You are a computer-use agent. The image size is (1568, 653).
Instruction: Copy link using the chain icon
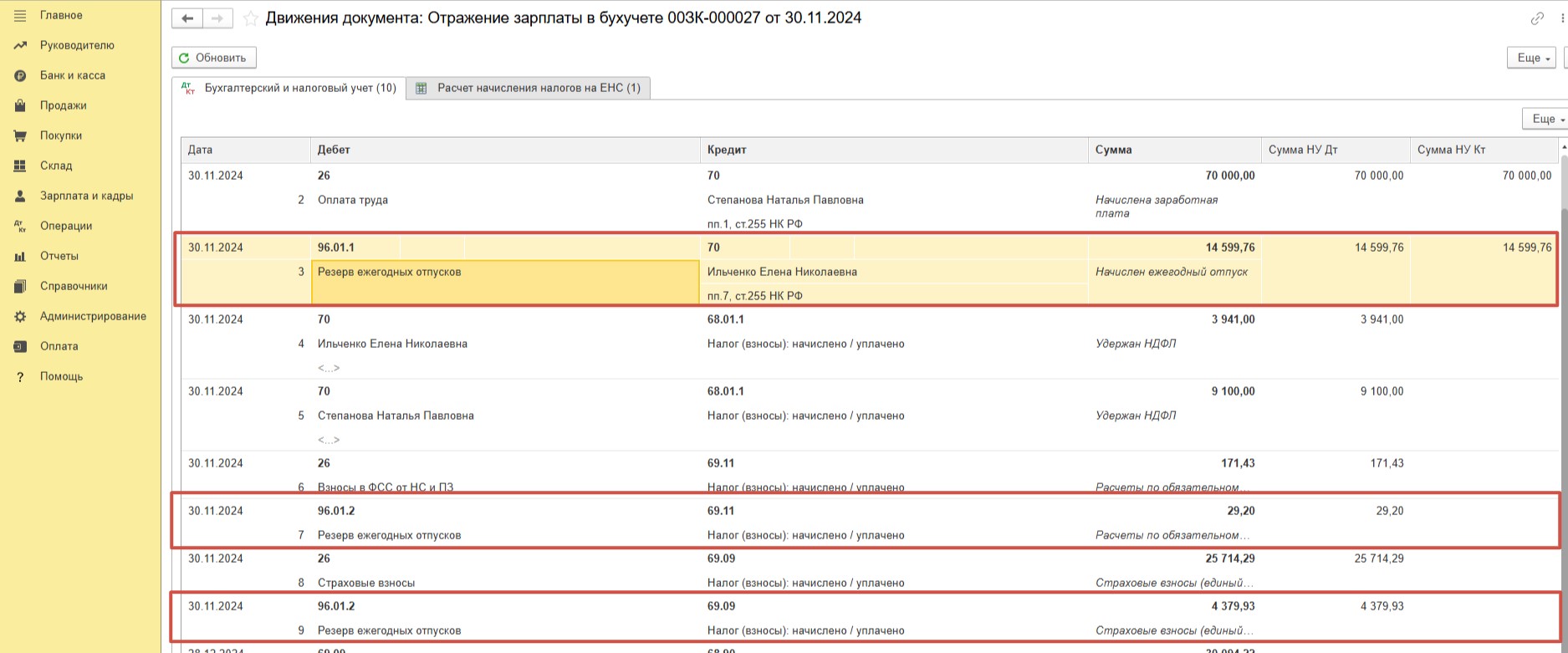[1536, 18]
